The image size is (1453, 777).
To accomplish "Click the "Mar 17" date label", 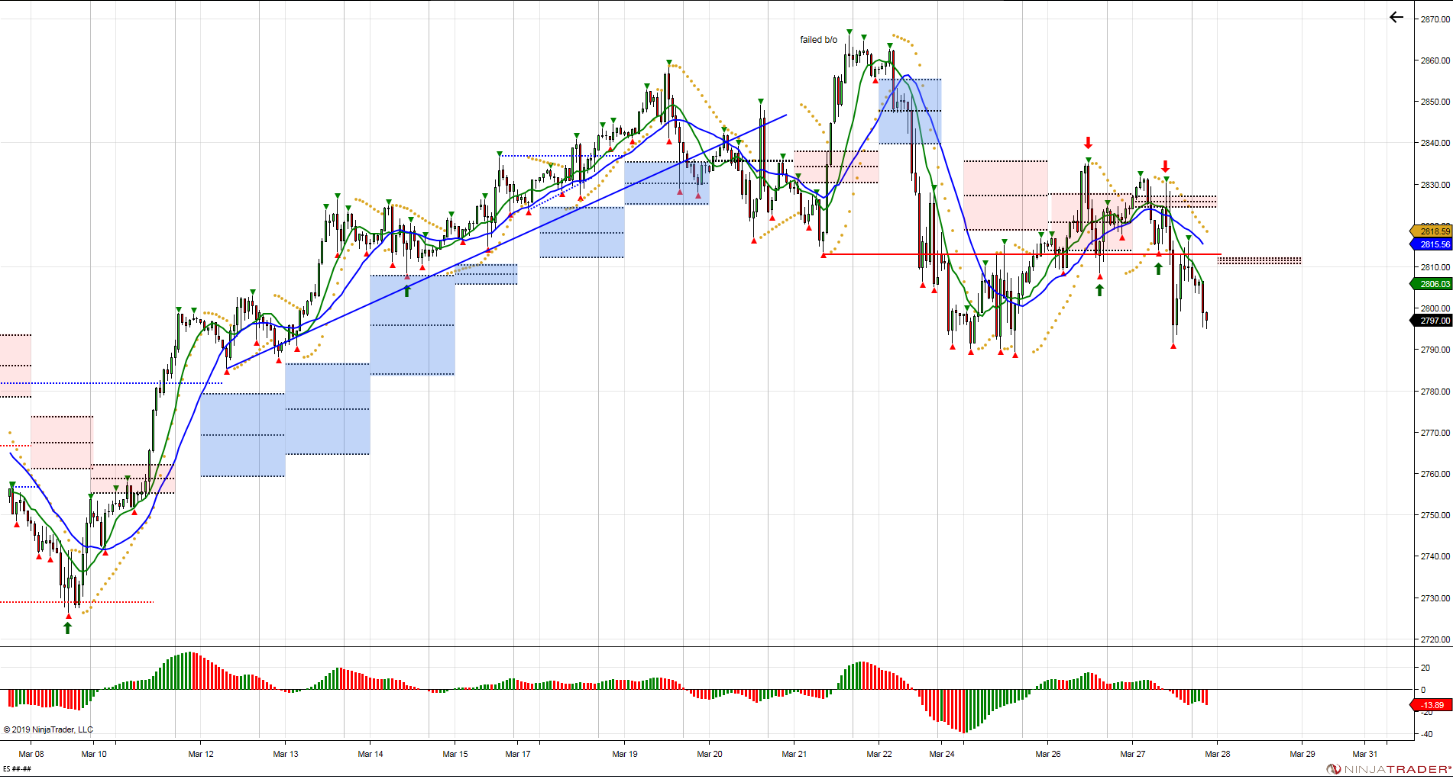I will click(x=517, y=754).
